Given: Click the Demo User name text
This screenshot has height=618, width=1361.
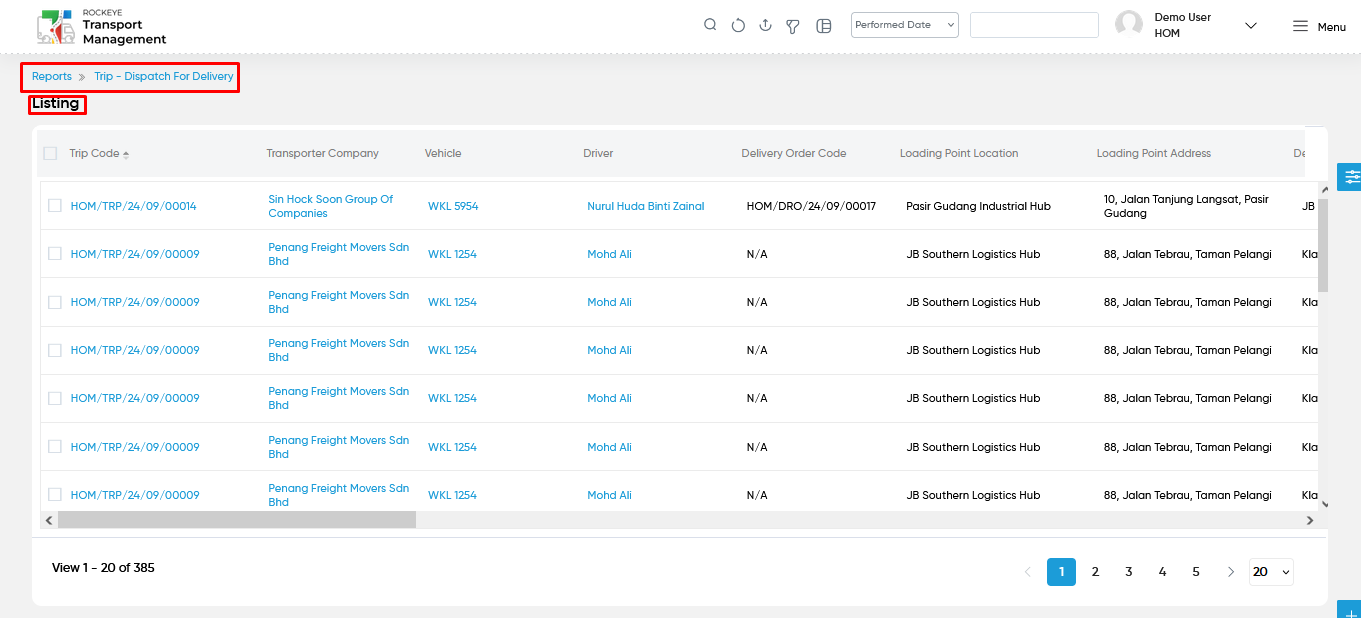Looking at the screenshot, I should click(1183, 17).
